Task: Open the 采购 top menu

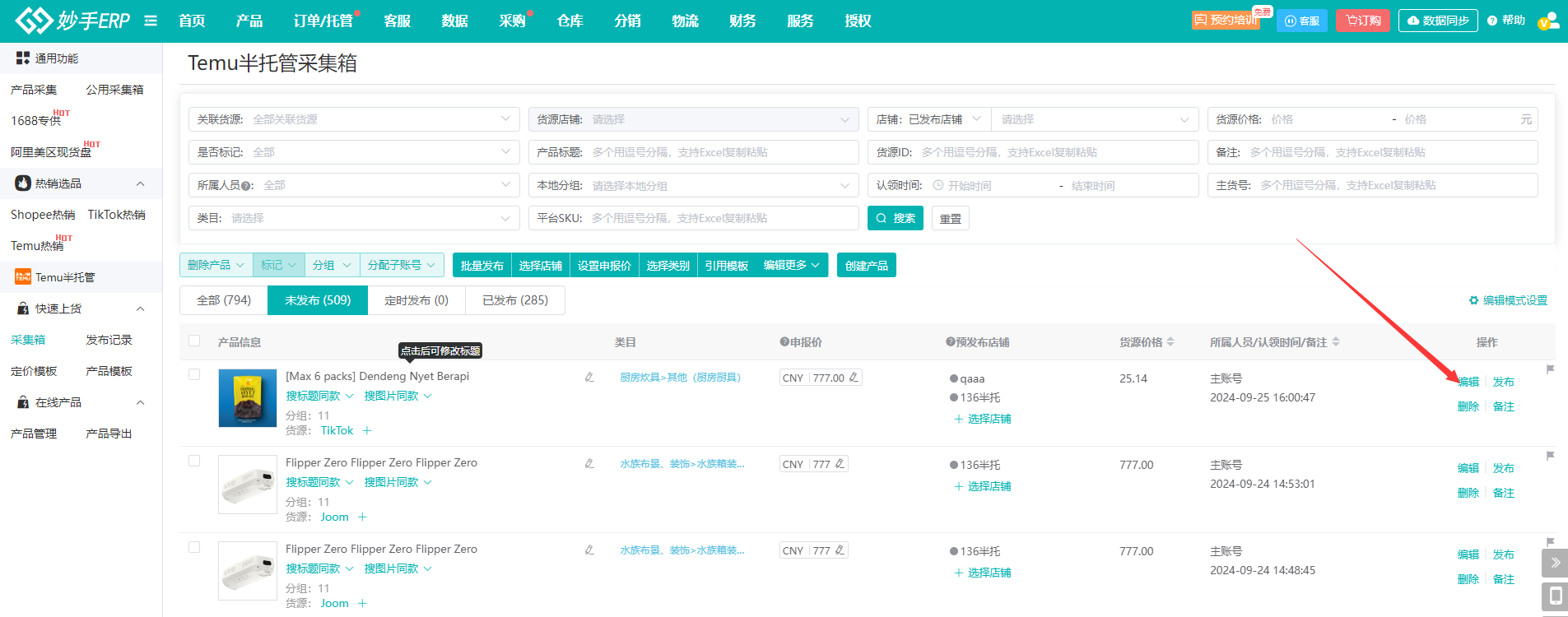Action: [512, 21]
